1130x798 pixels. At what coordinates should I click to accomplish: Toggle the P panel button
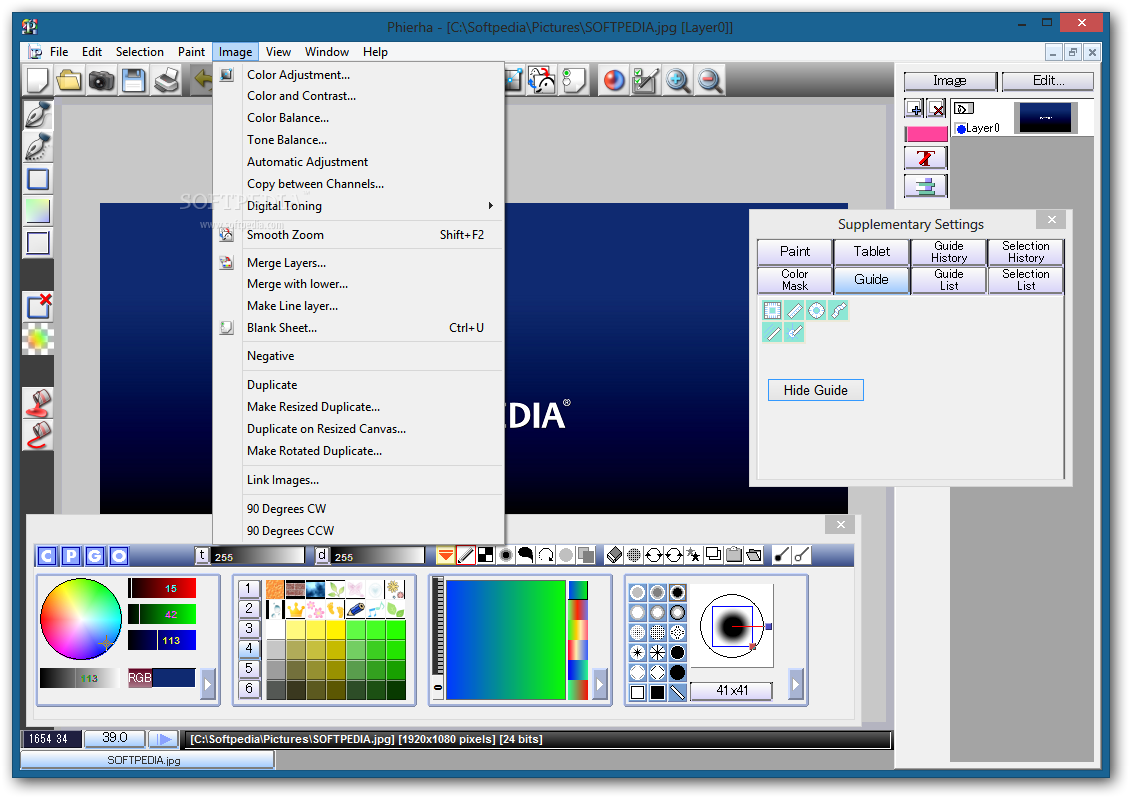pos(71,555)
